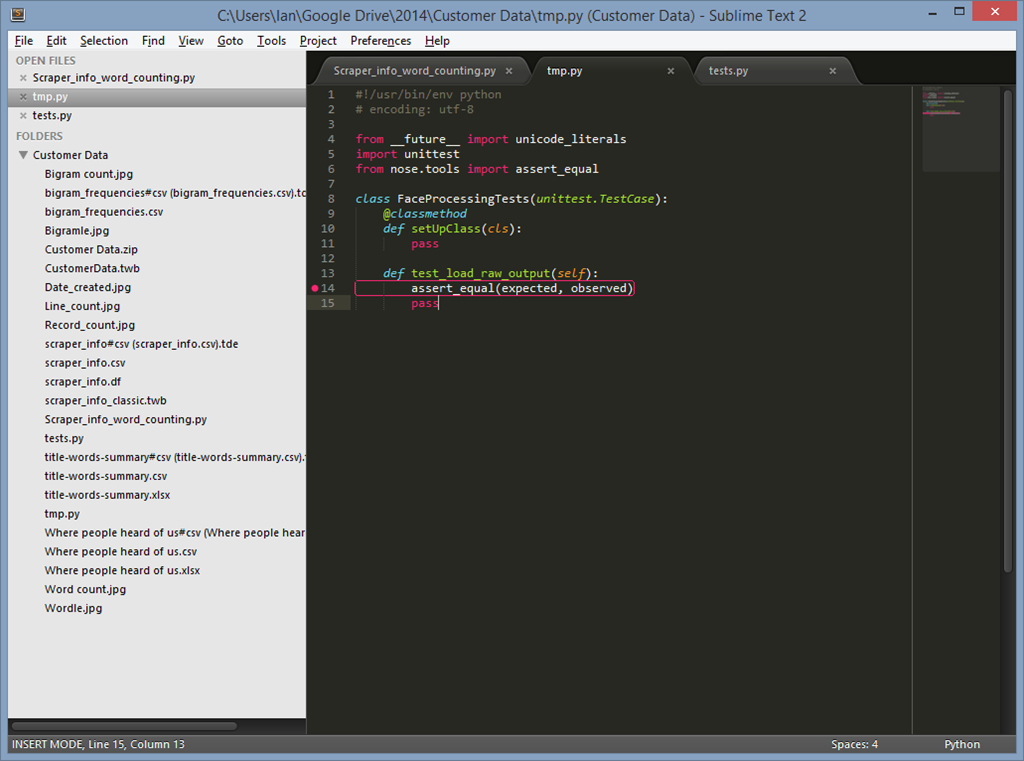Open Customer Data.zip in the sidebar

[x=91, y=250]
